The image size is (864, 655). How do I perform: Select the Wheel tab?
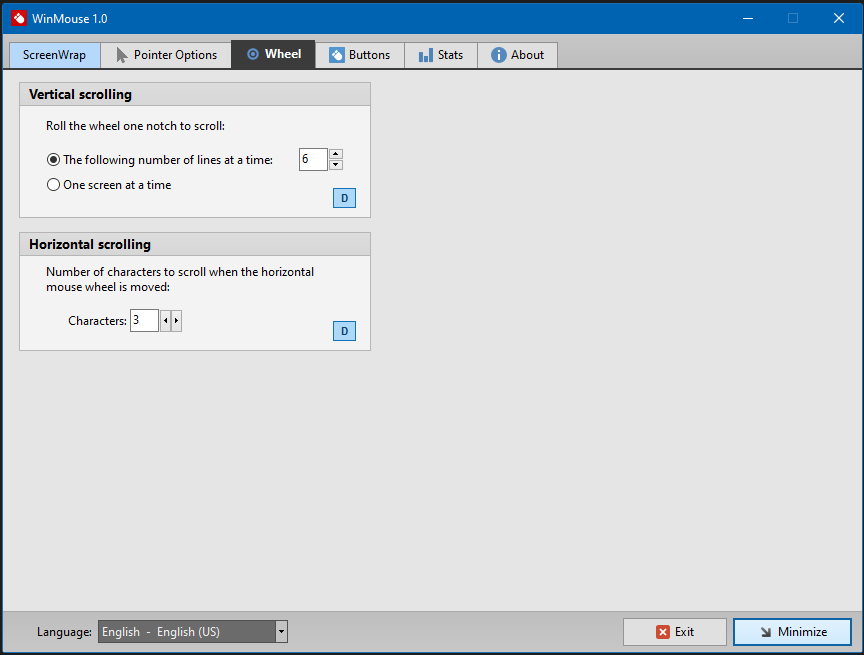coord(273,54)
